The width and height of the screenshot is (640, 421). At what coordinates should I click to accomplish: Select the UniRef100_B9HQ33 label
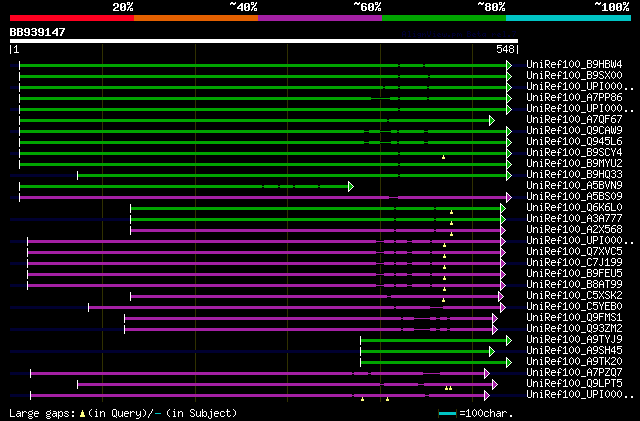tap(574, 174)
